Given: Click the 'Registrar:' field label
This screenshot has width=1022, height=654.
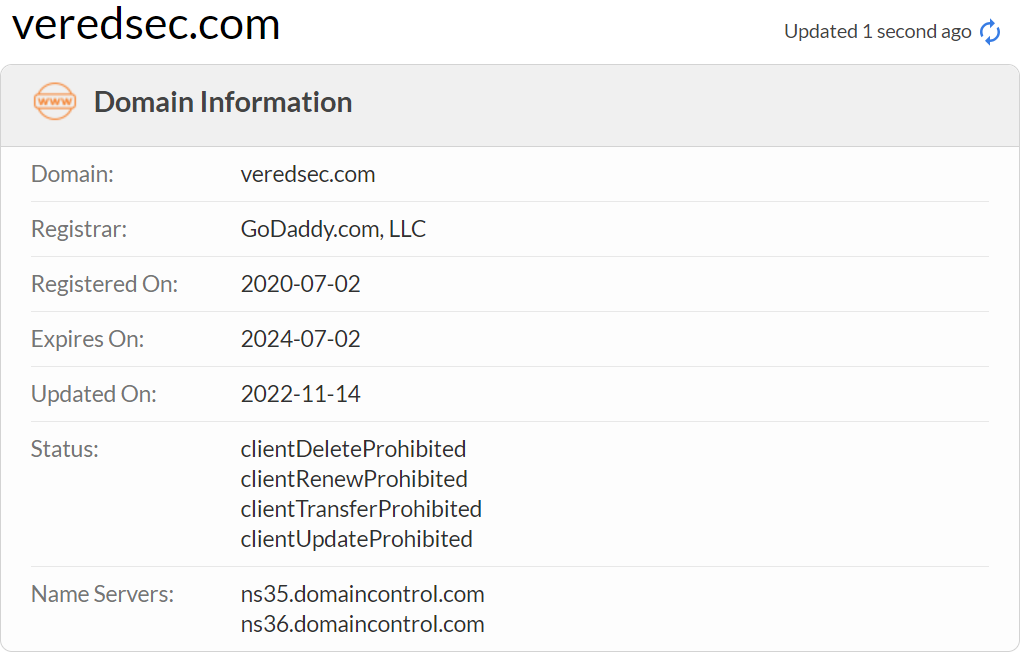Looking at the screenshot, I should pyautogui.click(x=79, y=229).
